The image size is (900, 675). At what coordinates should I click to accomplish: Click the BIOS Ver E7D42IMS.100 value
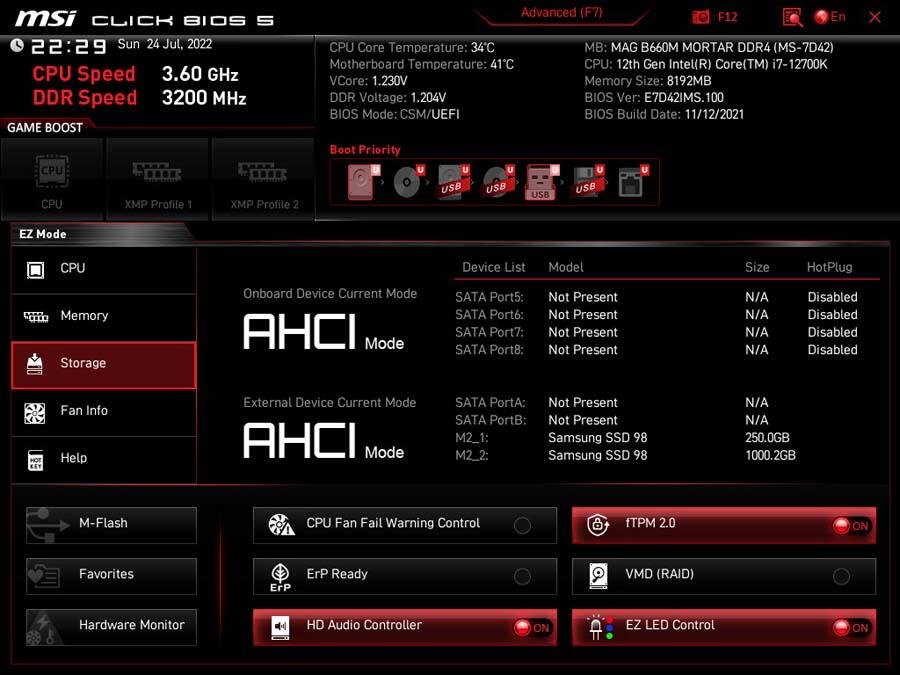(x=684, y=98)
